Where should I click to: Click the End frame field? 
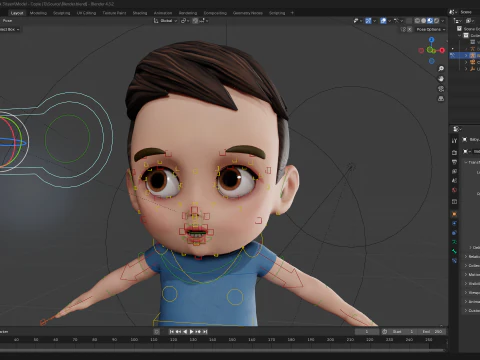pos(432,332)
